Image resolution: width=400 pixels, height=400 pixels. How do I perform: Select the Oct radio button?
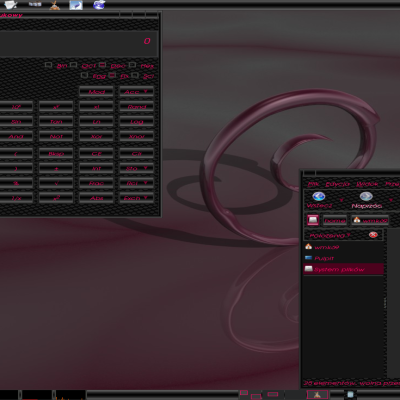74,65
